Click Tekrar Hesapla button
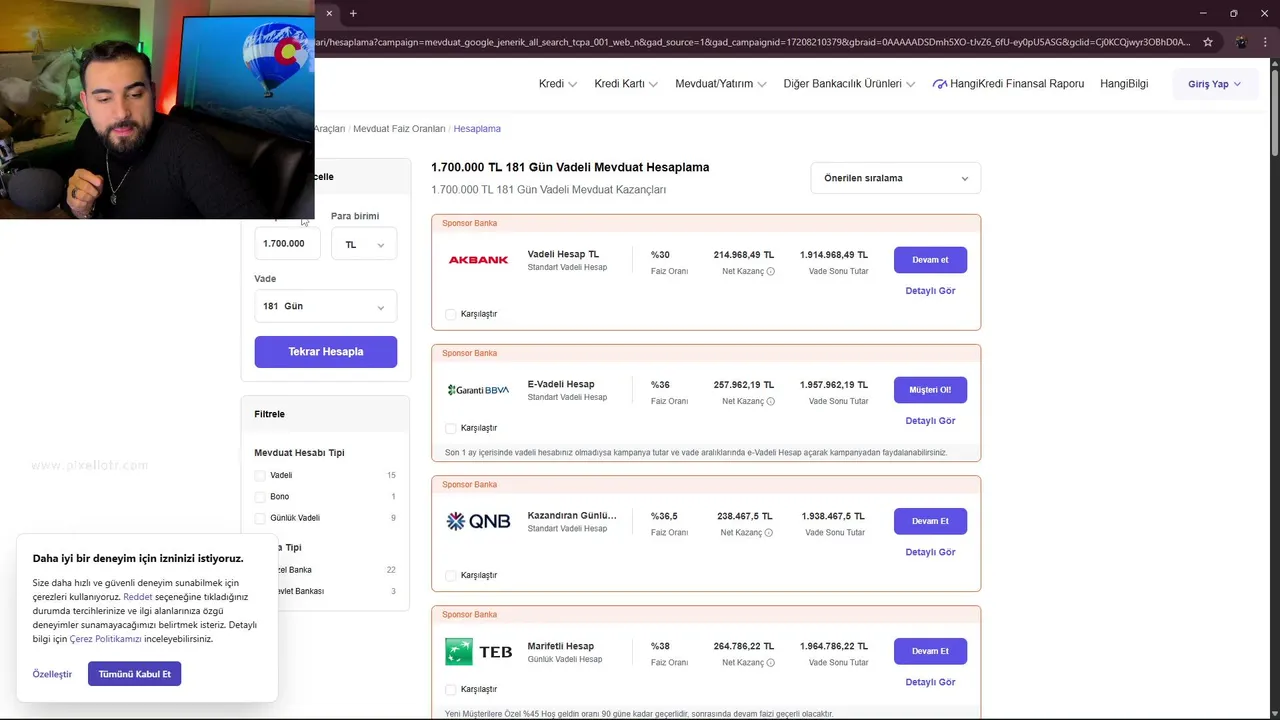This screenshot has height=720, width=1280. pyautogui.click(x=325, y=352)
